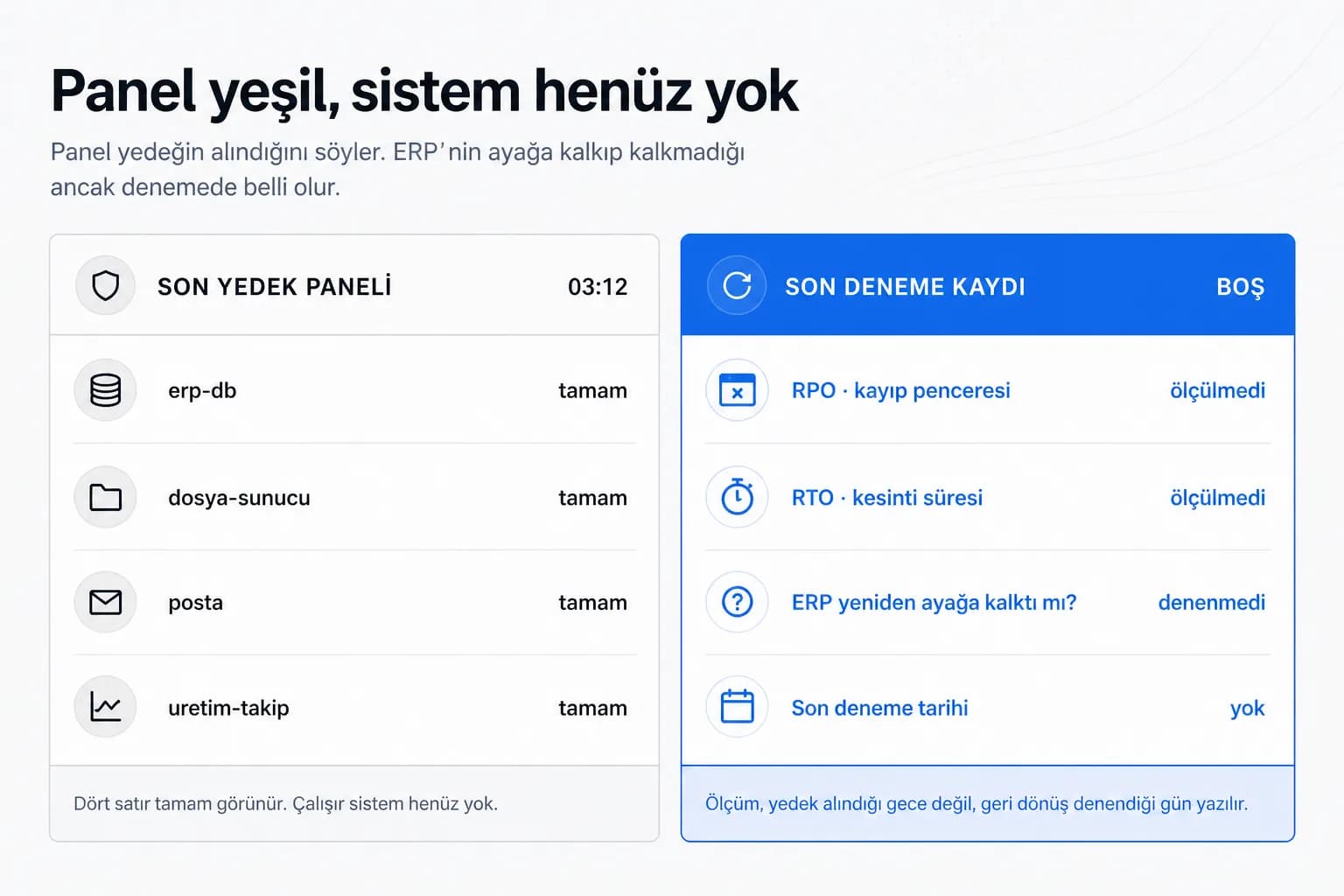Viewport: 1344px width, 896px height.
Task: Click the yok value for last trial date
Action: (1247, 708)
